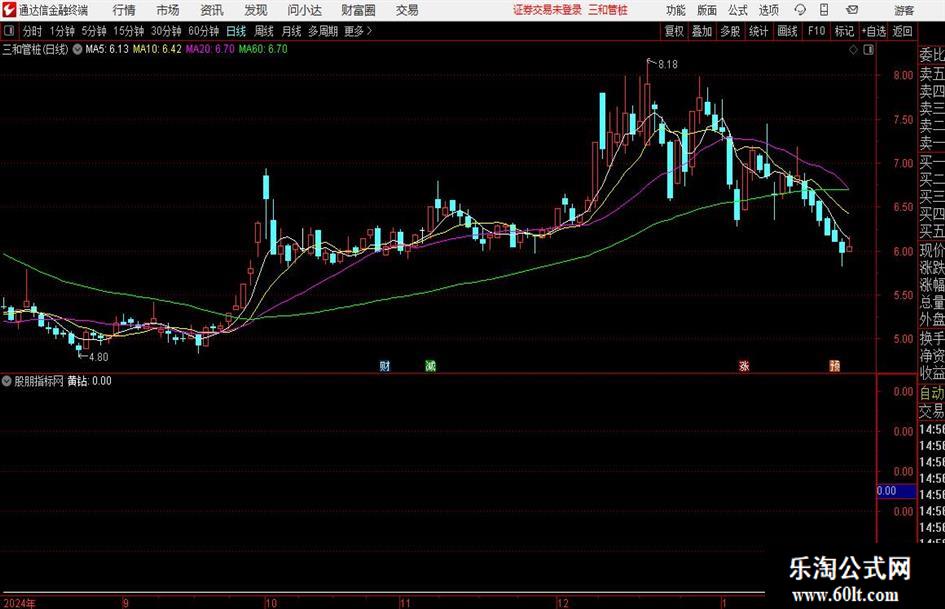Click the MA60: 6.70 green label
Screen dimensions: 945x609
(263, 49)
